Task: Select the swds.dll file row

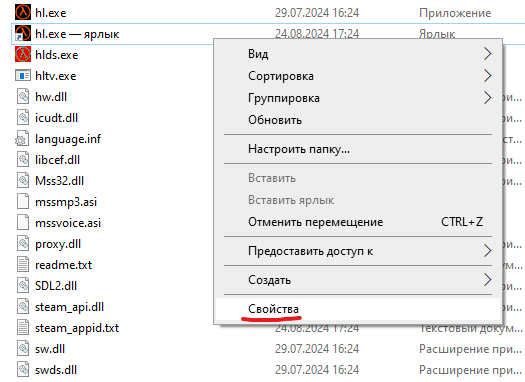Action: tap(268, 370)
